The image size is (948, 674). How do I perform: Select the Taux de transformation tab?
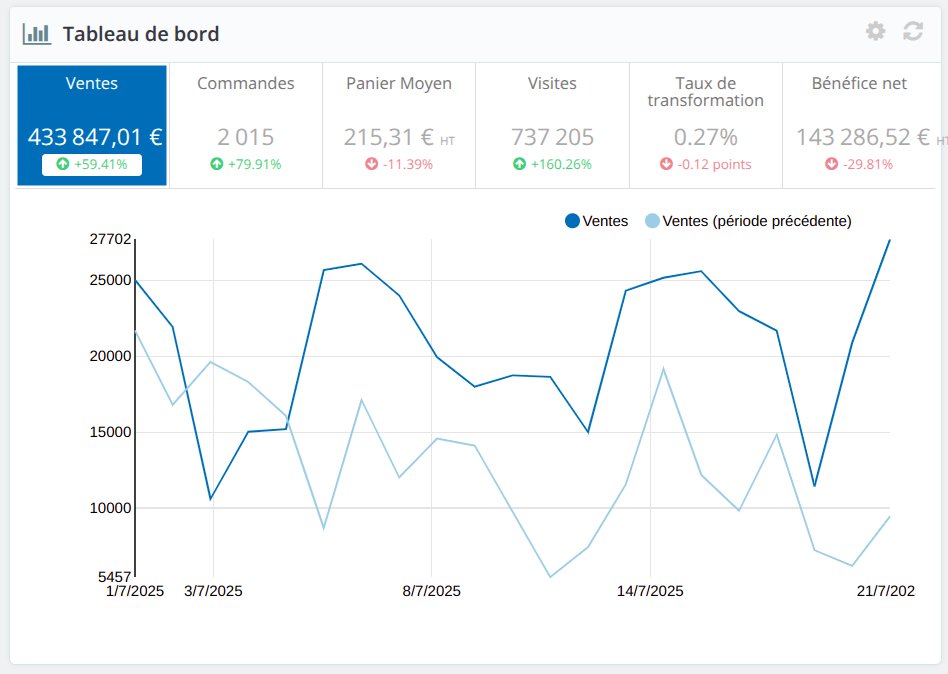pos(706,125)
